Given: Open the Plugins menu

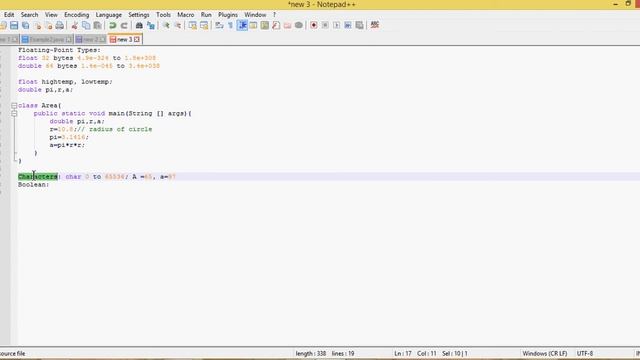Looking at the screenshot, I should (x=228, y=15).
